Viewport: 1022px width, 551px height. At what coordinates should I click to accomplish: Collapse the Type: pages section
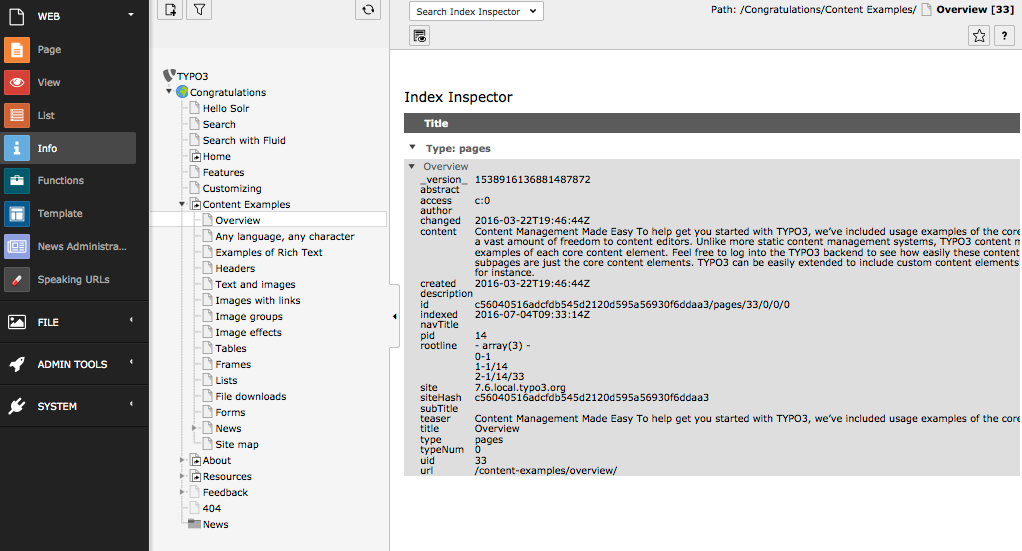click(412, 148)
